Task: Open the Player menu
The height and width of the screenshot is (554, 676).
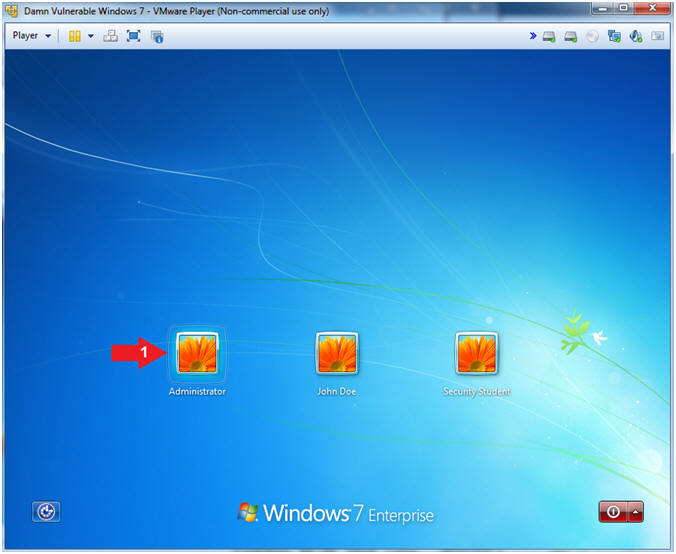Action: (31, 36)
